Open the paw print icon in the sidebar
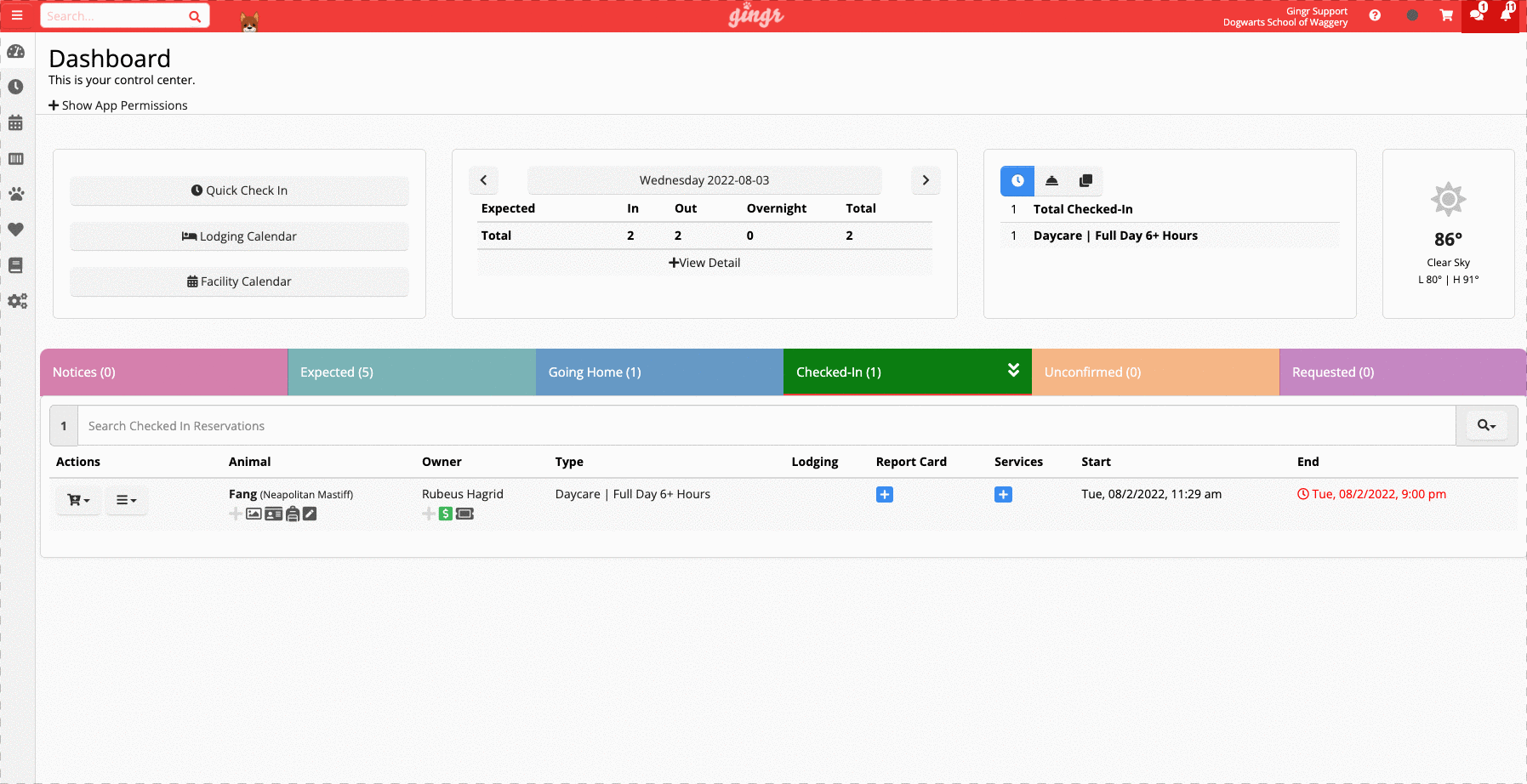Viewport: 1527px width, 784px height. pos(16,194)
